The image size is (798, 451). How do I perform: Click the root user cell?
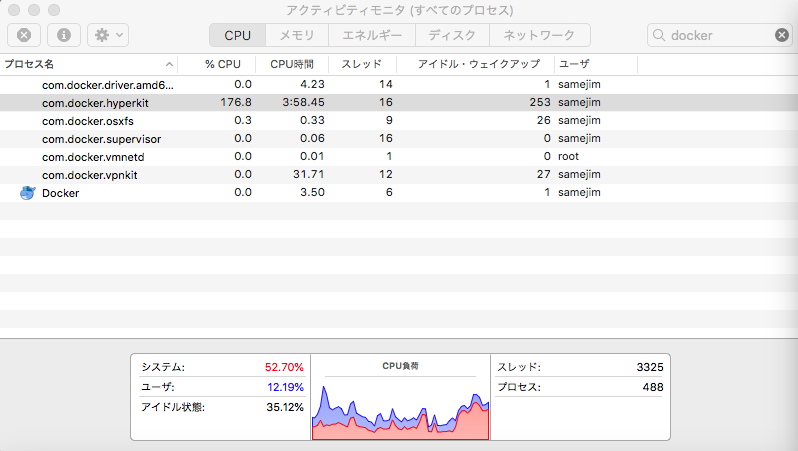pyautogui.click(x=568, y=156)
